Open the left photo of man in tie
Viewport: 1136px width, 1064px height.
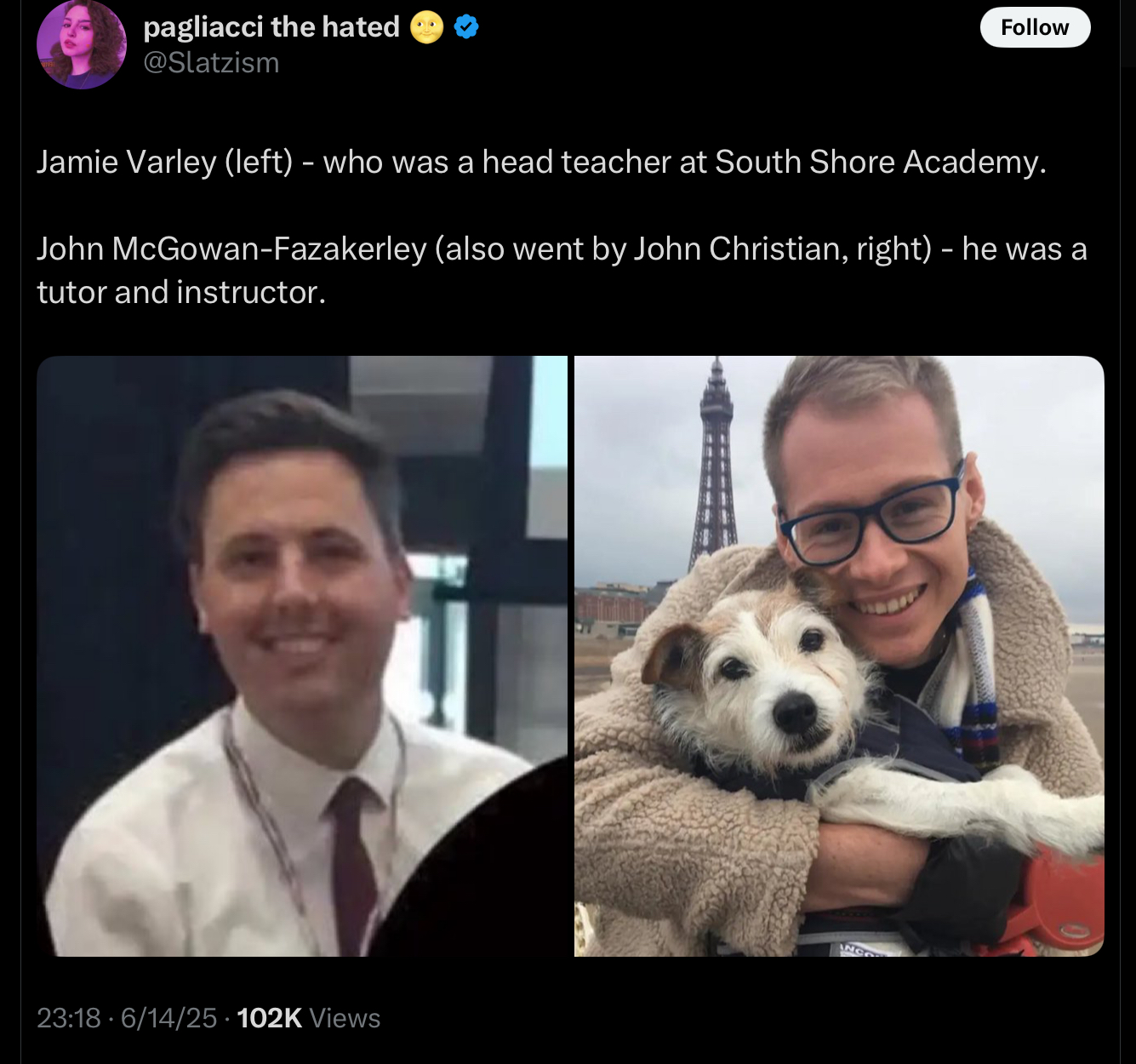click(302, 656)
